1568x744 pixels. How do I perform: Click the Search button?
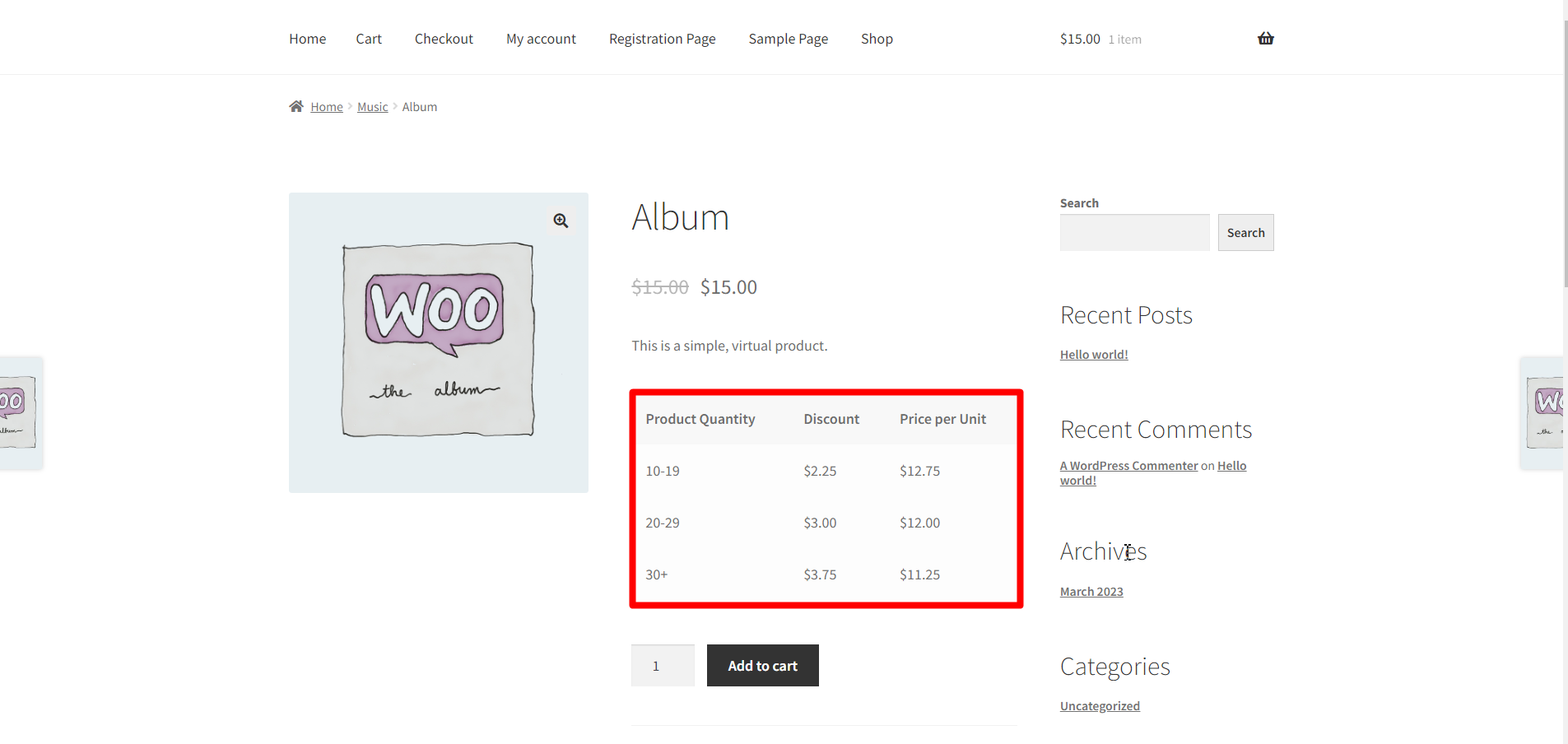(x=1245, y=233)
